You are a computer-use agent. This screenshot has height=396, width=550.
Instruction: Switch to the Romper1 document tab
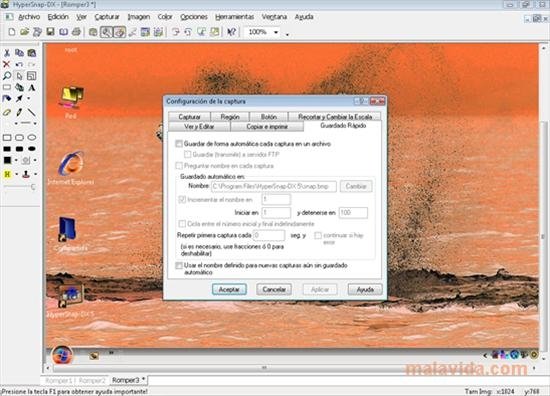pos(58,380)
